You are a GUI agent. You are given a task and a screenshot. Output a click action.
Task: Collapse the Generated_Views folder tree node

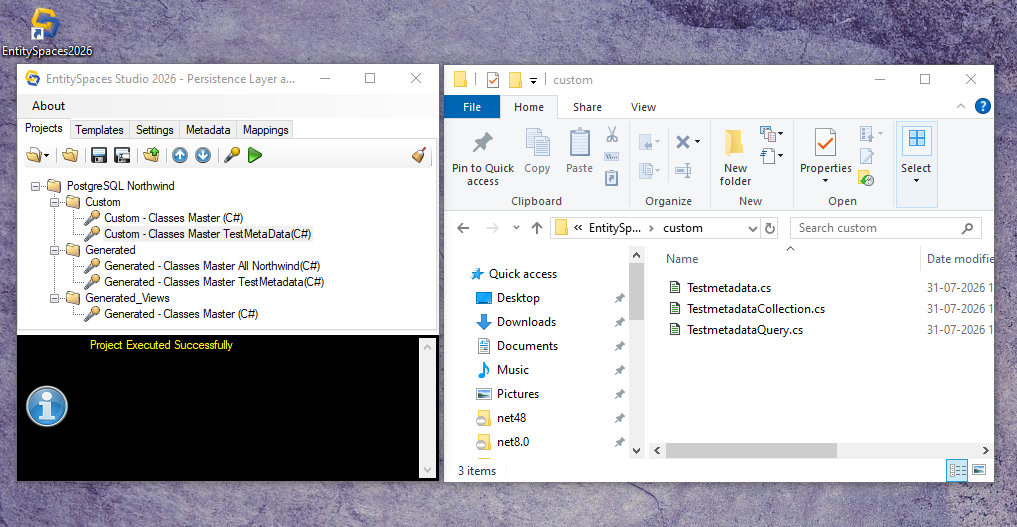pos(55,298)
